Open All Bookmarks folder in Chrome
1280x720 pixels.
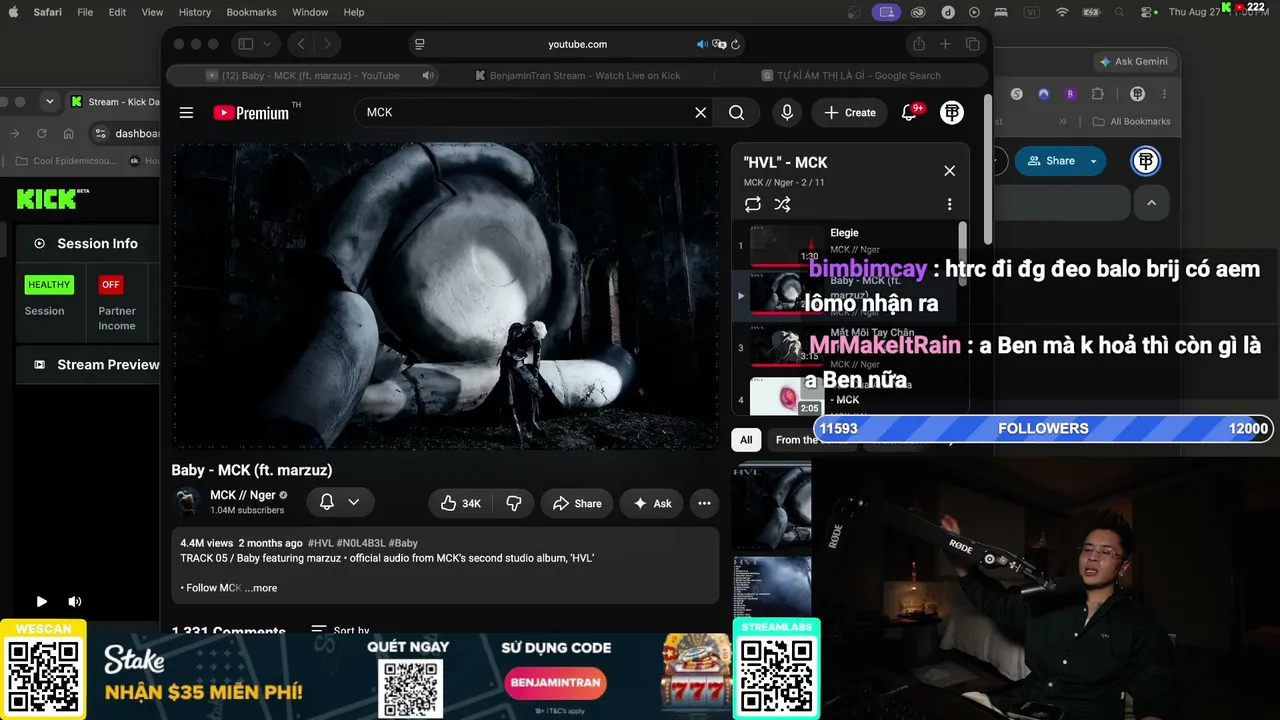pos(1133,121)
